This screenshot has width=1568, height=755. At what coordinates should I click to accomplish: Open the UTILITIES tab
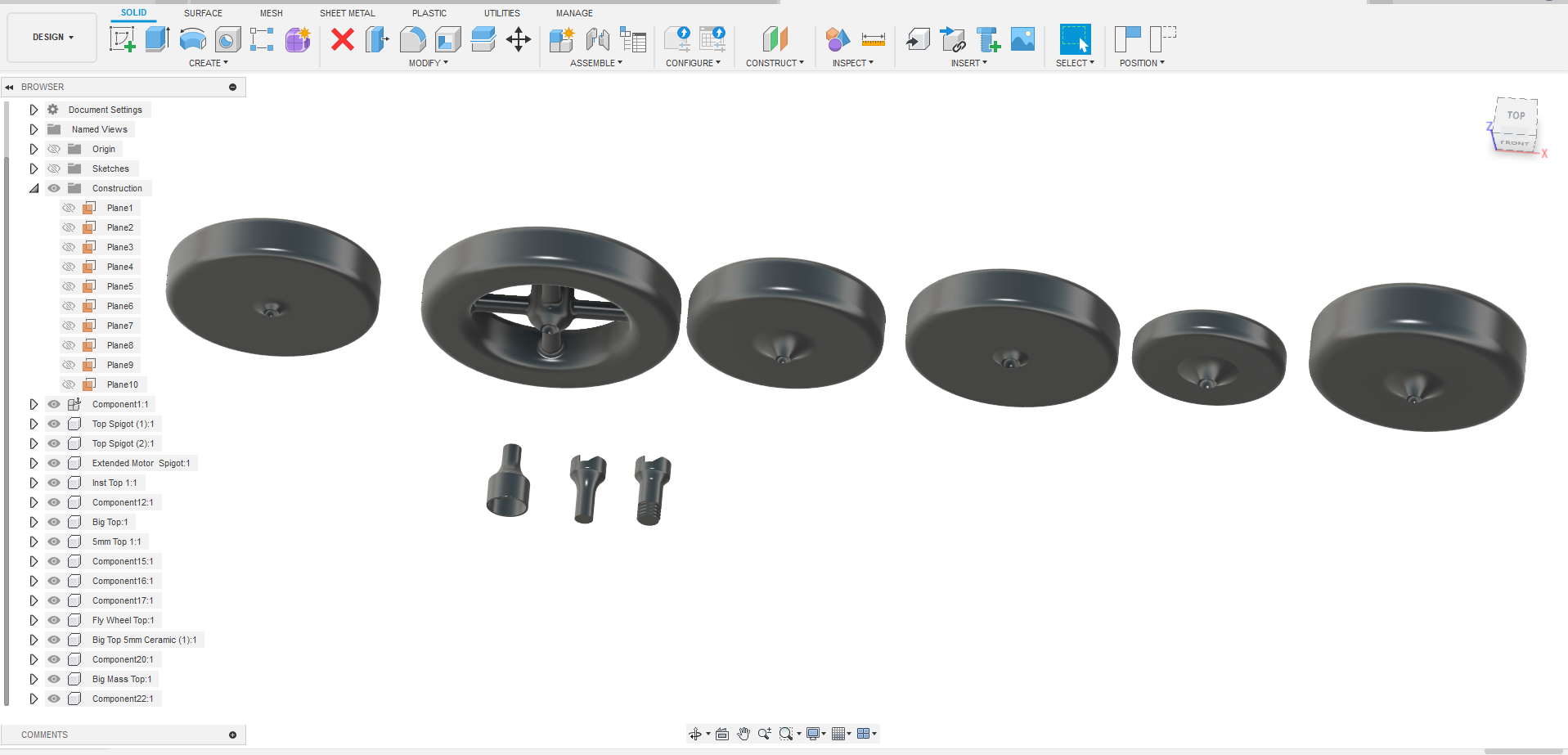[502, 13]
